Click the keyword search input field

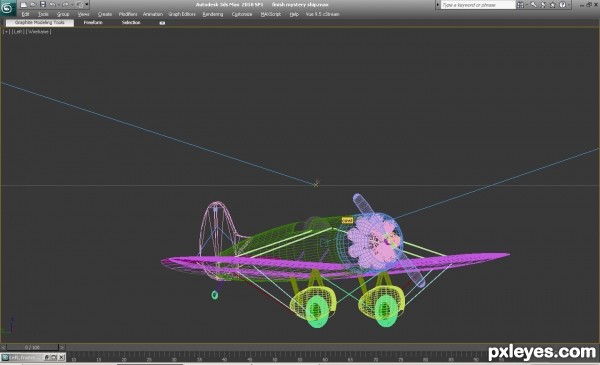[478, 5]
